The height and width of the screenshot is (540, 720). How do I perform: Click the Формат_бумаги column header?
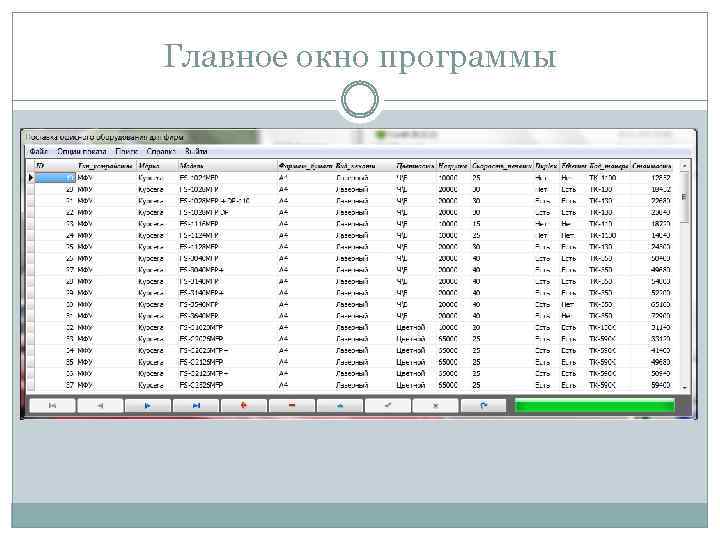(x=305, y=165)
